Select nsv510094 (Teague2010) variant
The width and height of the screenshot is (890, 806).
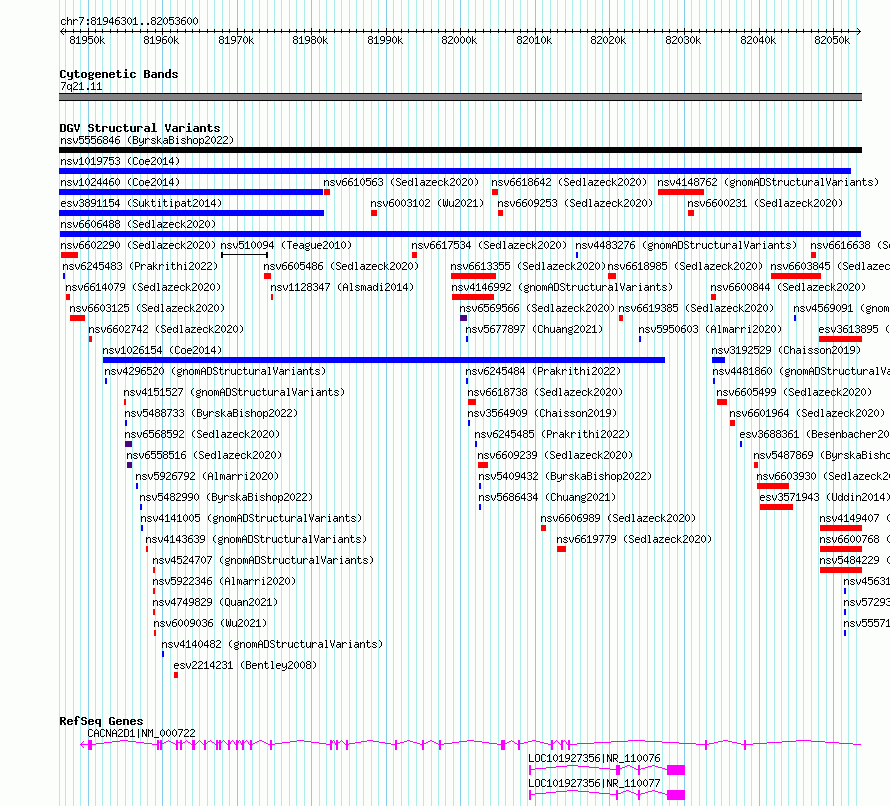click(286, 245)
